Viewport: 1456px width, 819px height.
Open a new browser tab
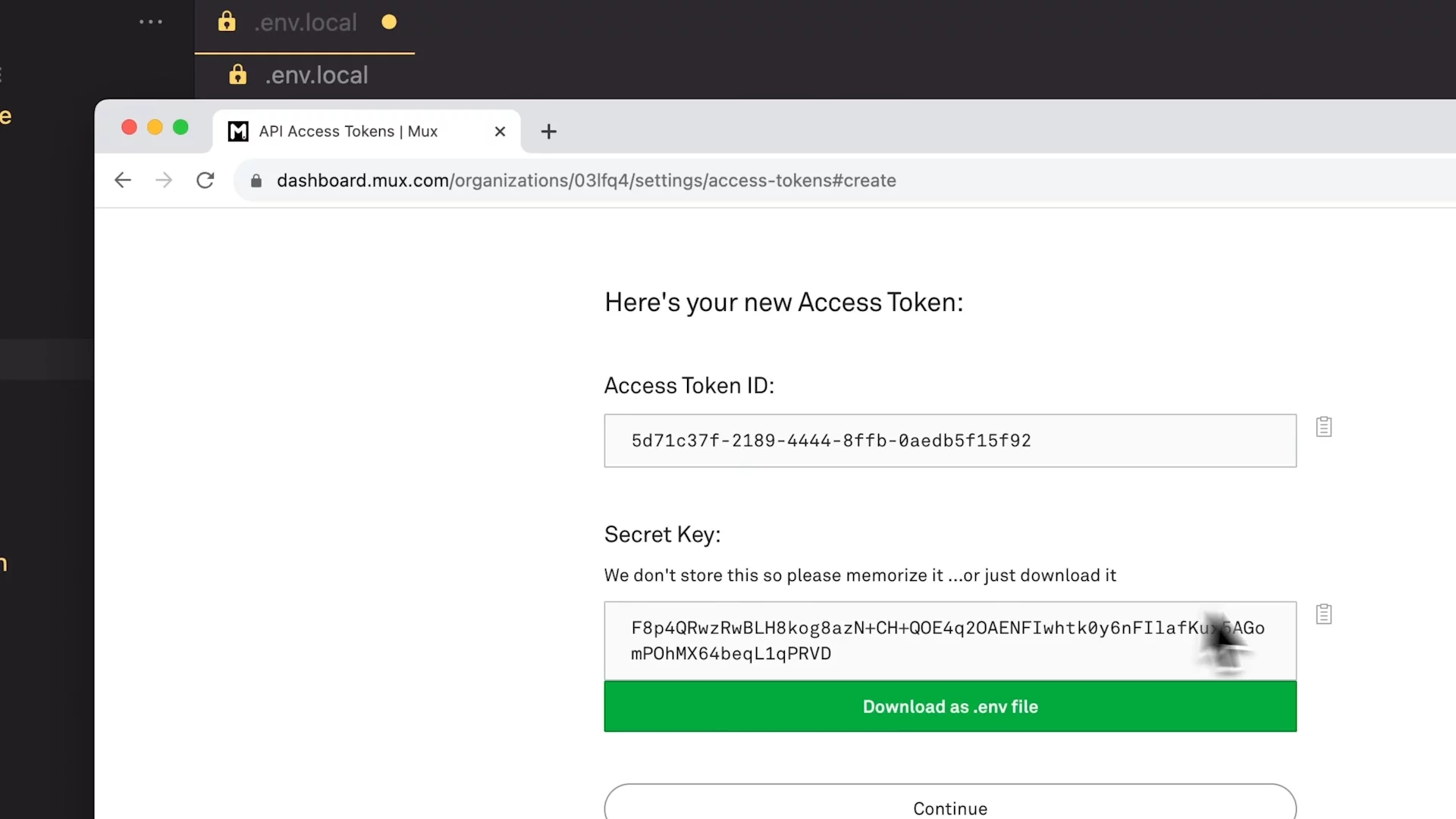tap(548, 132)
